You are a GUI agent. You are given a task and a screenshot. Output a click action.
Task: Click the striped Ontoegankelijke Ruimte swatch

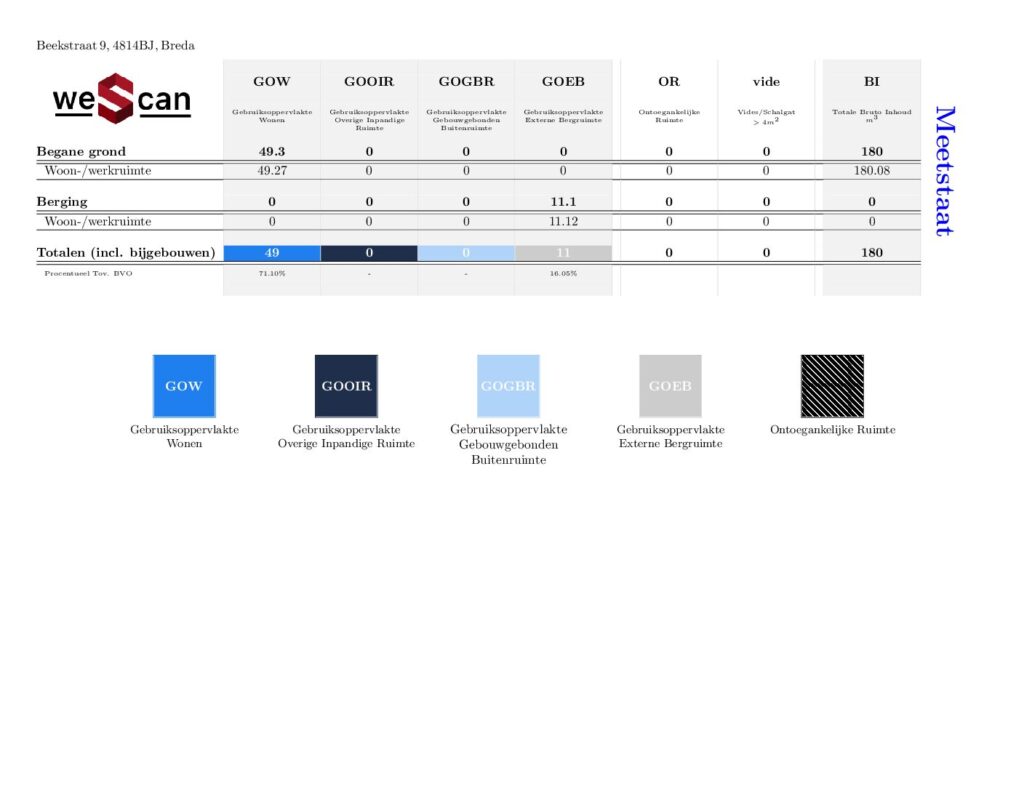coord(832,386)
